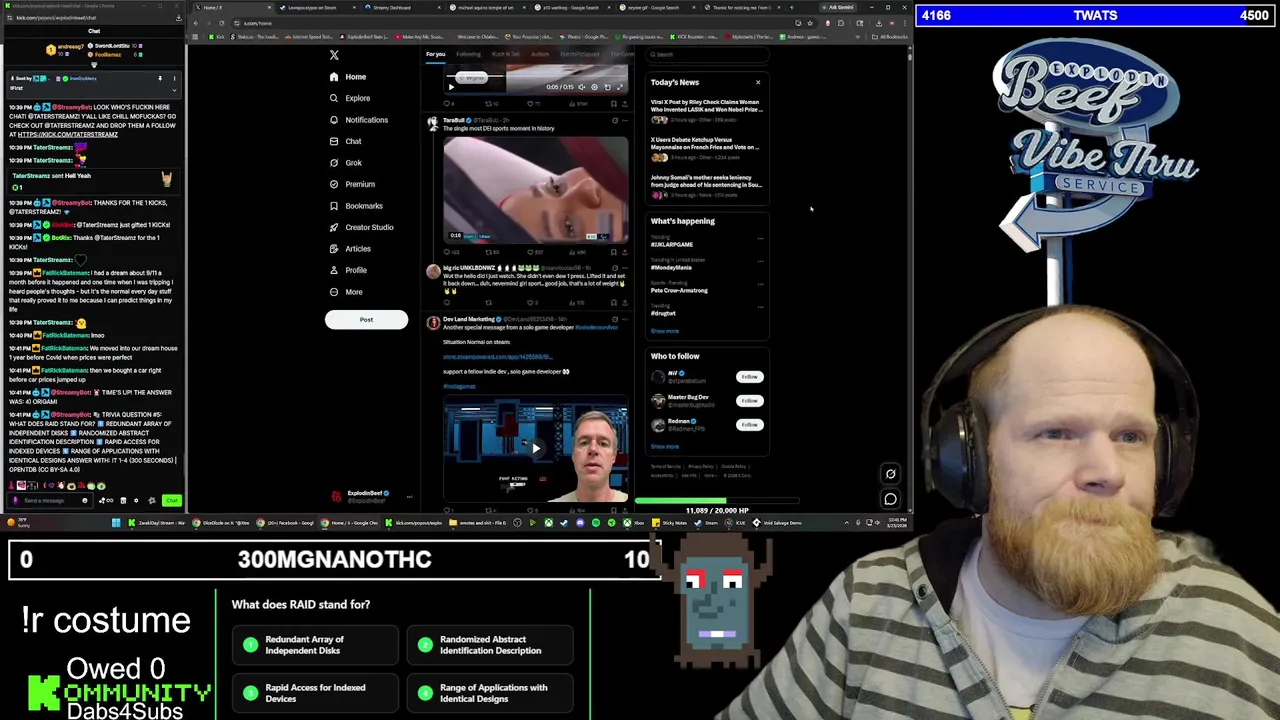Click the Grok icon on the TaraBull post
This screenshot has width=1280, height=720.
[615, 120]
